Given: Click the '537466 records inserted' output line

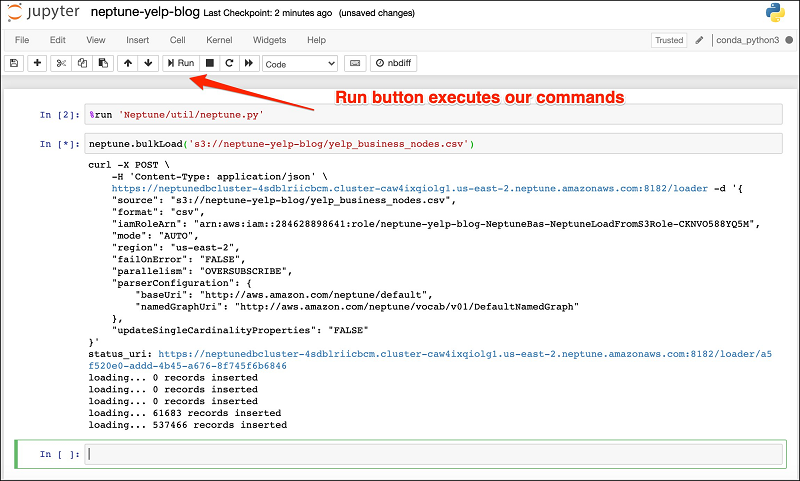Looking at the screenshot, I should 188,425.
